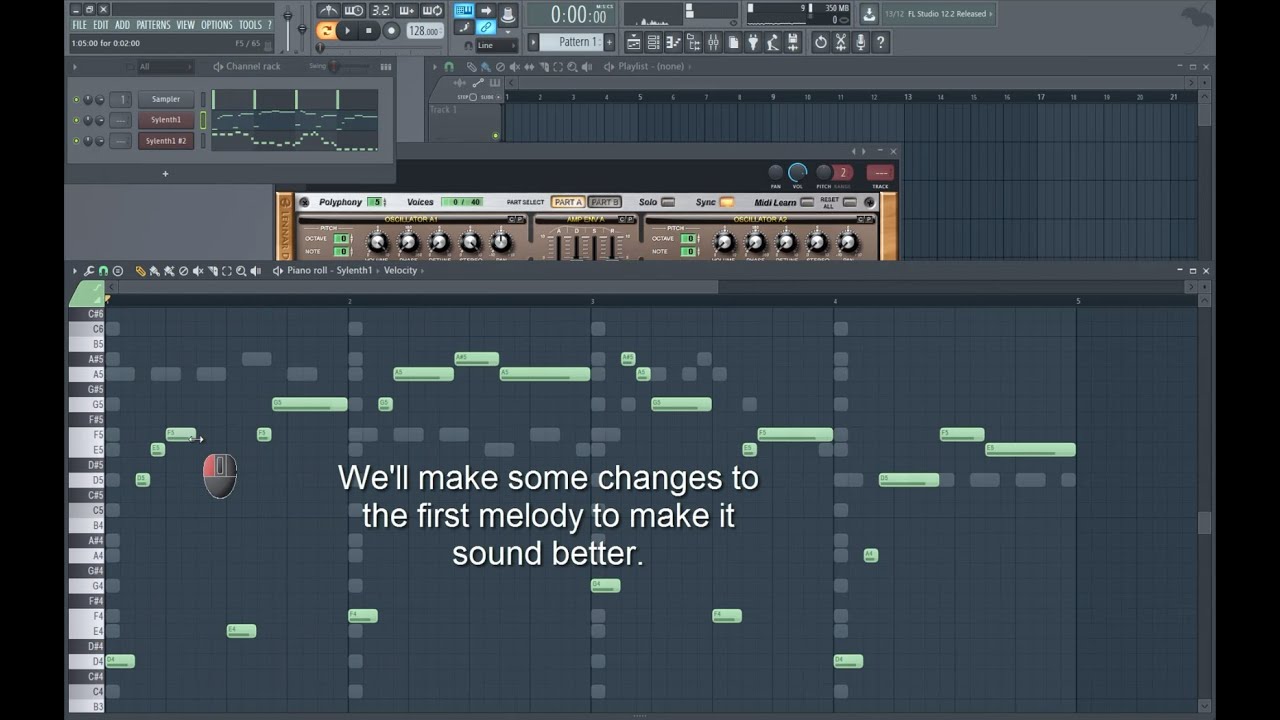The image size is (1280, 720).
Task: Mute the Sylenth1 channel
Action: click(x=76, y=120)
